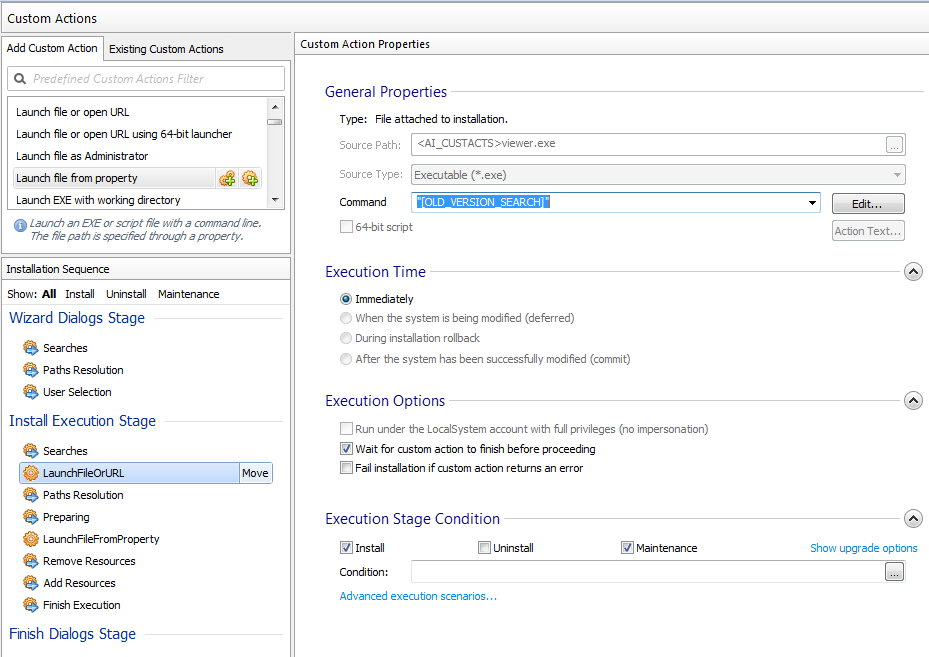Viewport: 929px width, 657px height.
Task: Switch to Existing Custom Actions tab
Action: tap(166, 49)
